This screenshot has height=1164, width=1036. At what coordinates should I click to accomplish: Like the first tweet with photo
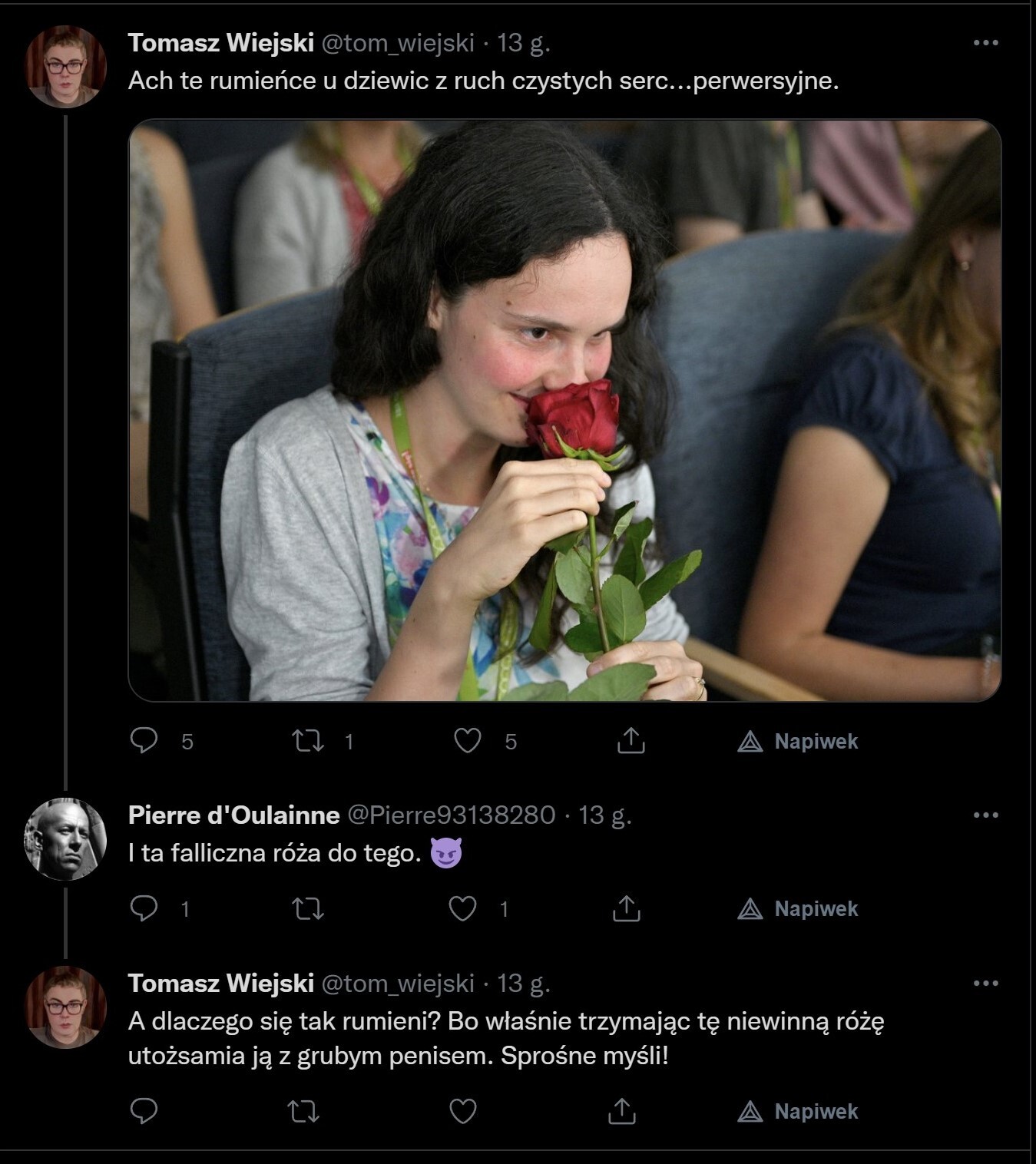(468, 741)
